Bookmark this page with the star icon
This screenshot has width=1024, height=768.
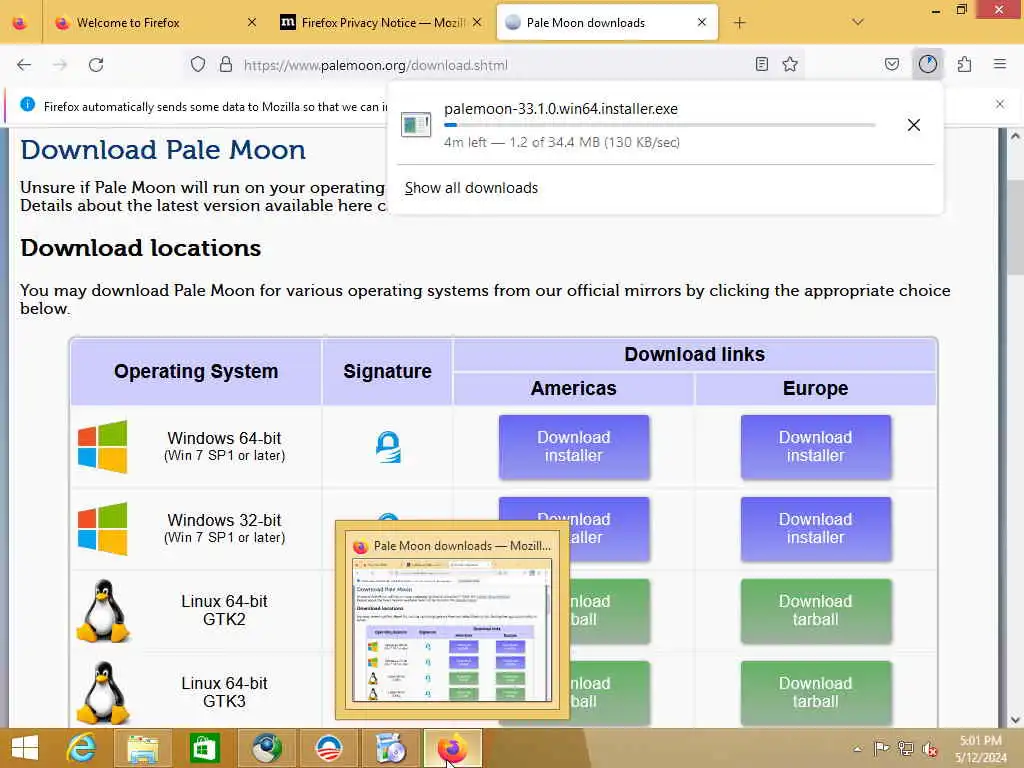[790, 64]
